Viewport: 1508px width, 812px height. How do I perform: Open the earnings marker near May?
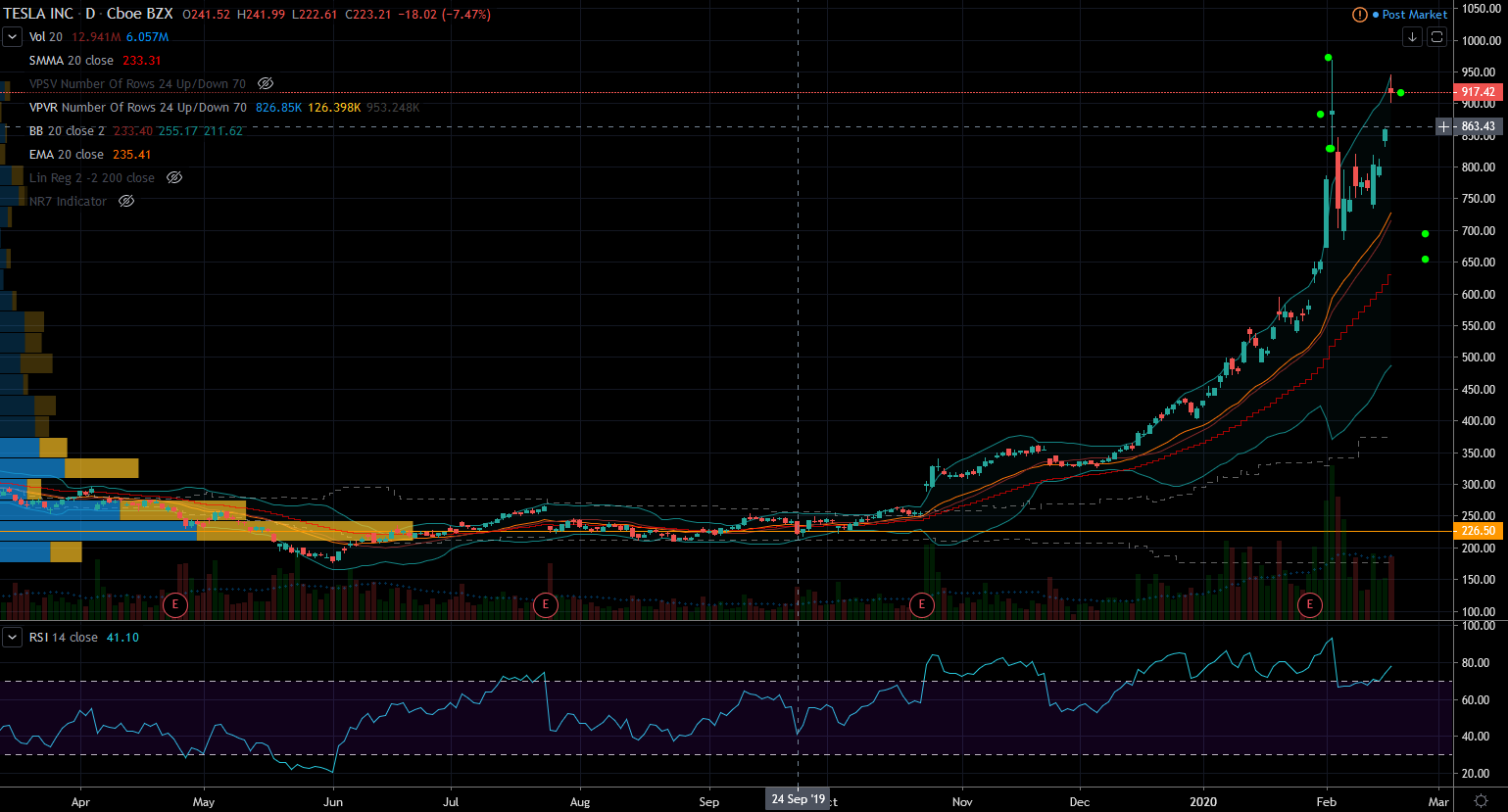tap(175, 604)
